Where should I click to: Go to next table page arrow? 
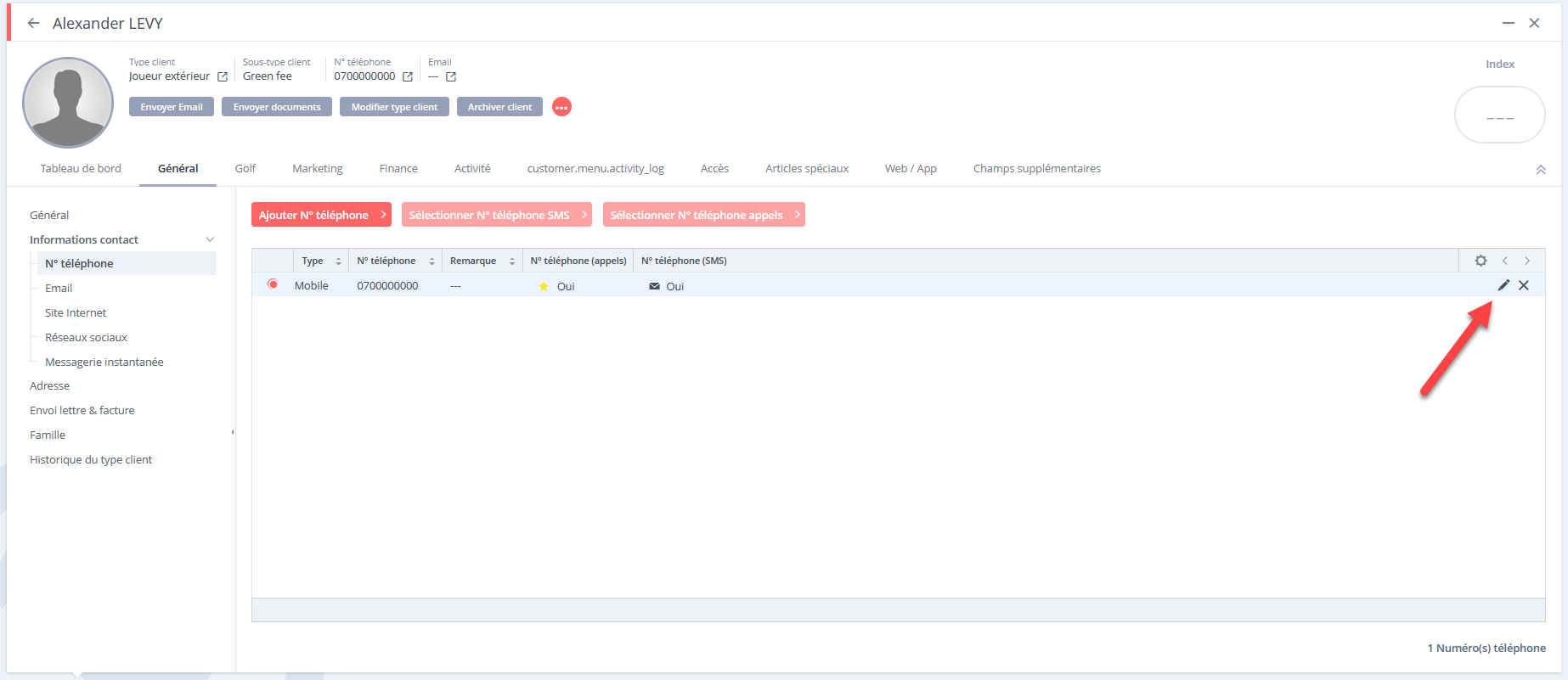coord(1527,261)
